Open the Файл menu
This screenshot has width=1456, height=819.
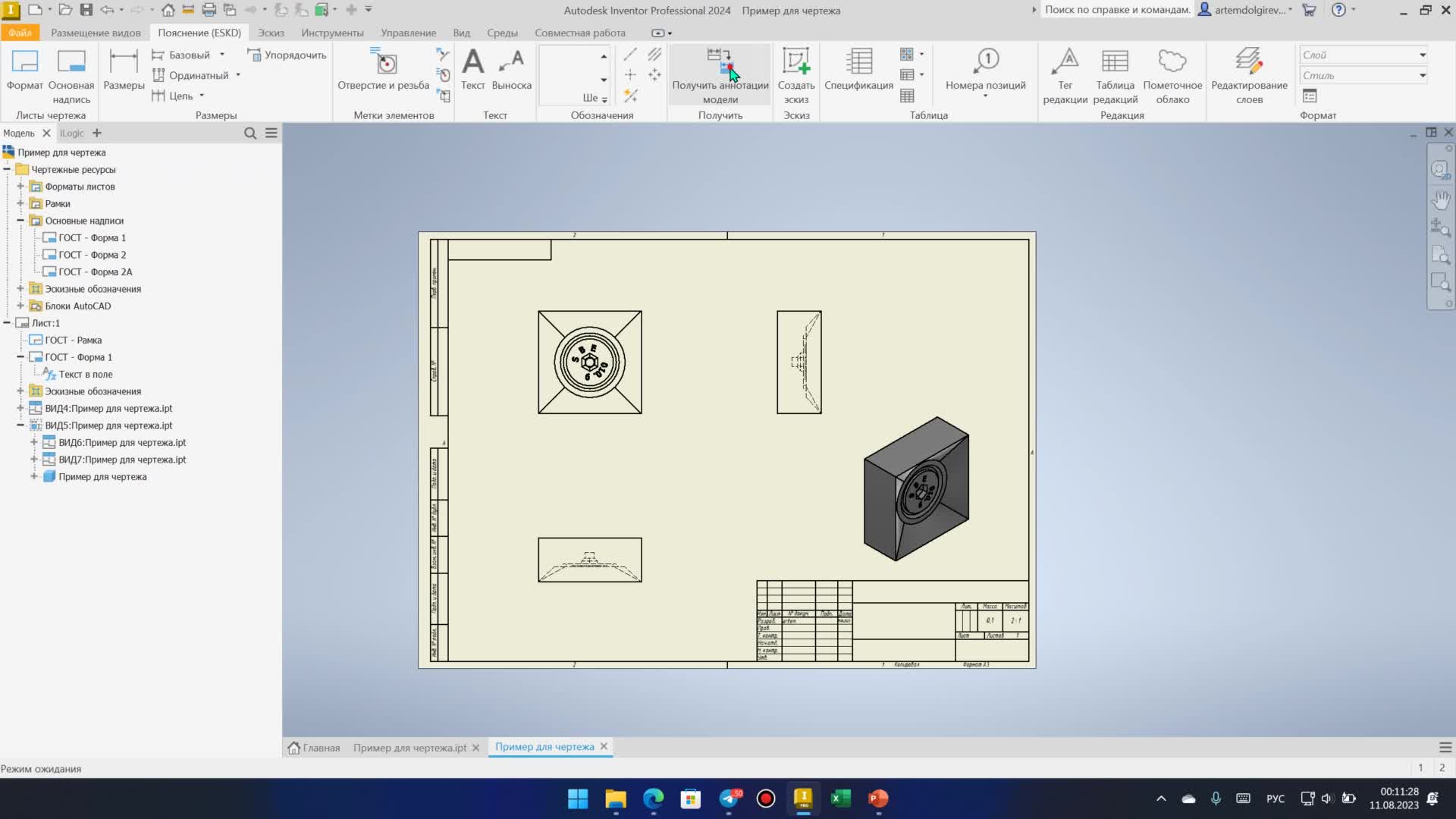[20, 33]
